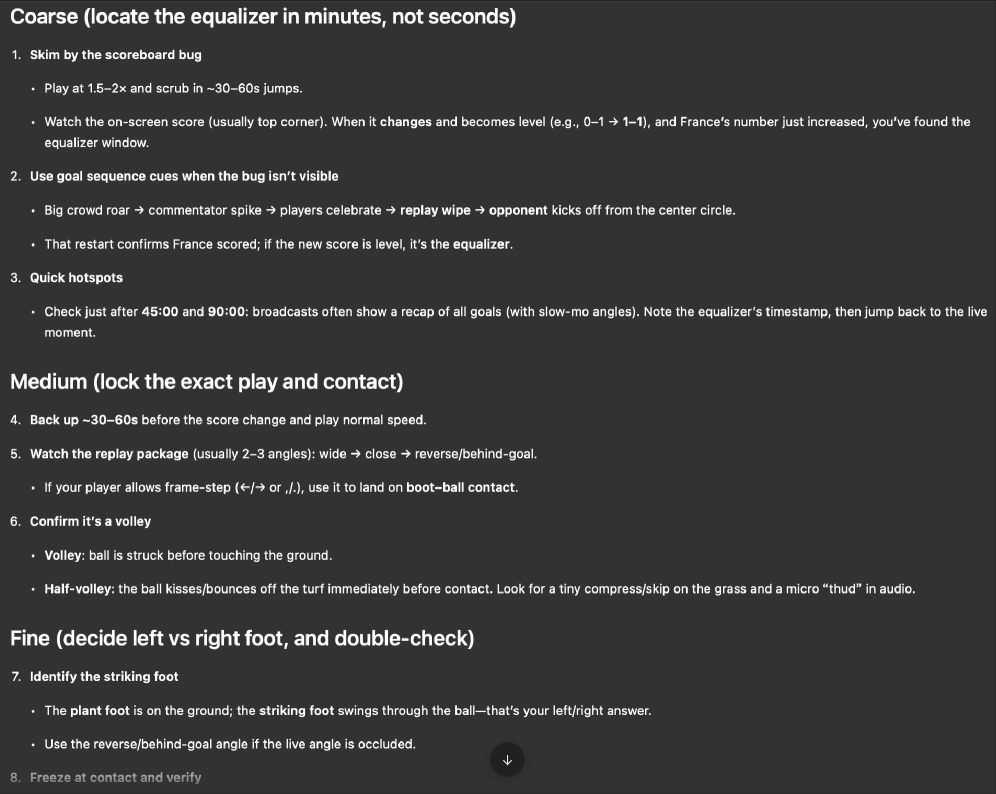Click the bold "replay wipe" text
Viewport: 996px width, 794px height.
[x=435, y=210]
